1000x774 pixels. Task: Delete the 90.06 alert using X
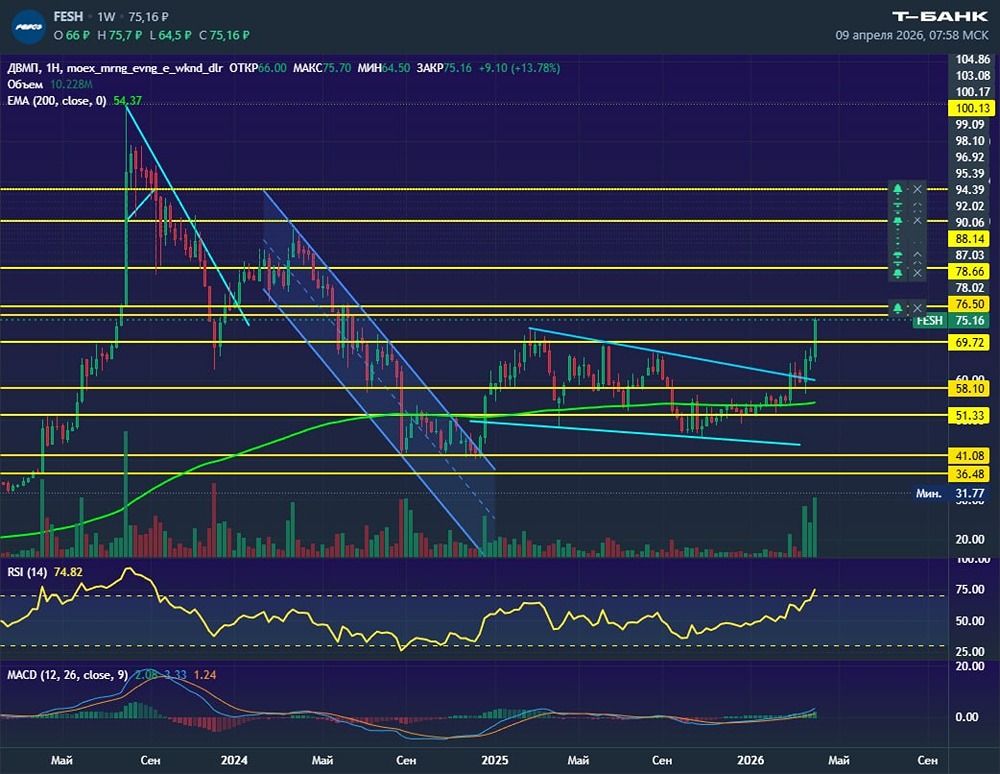click(x=917, y=220)
